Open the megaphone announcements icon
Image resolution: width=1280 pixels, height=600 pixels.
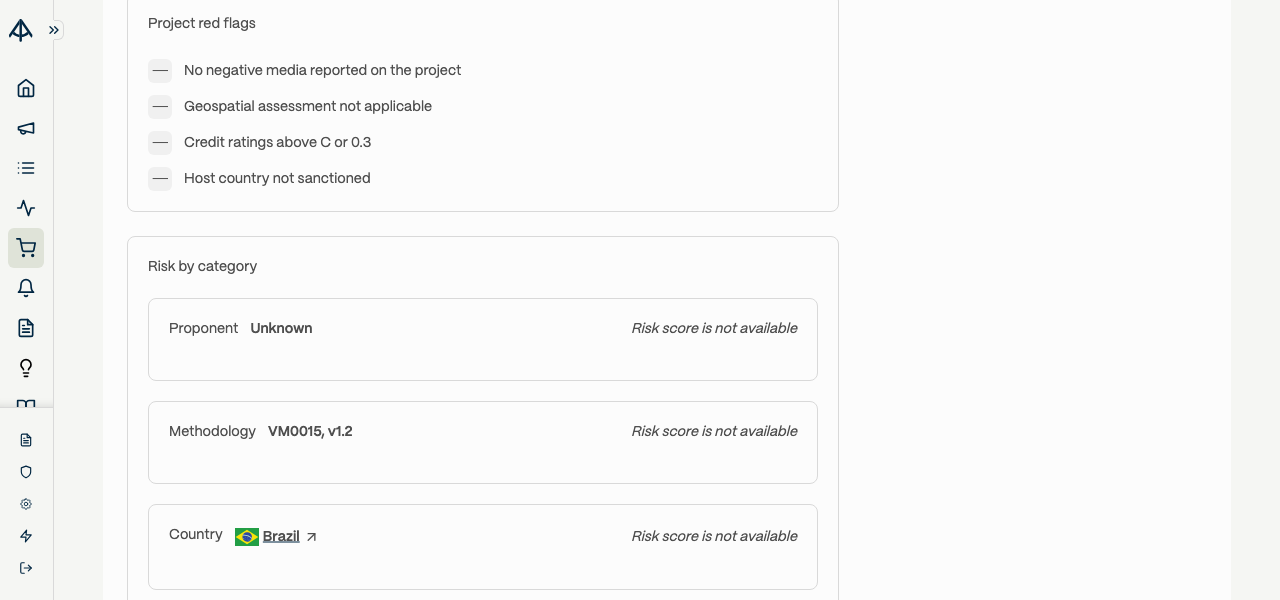(26, 128)
